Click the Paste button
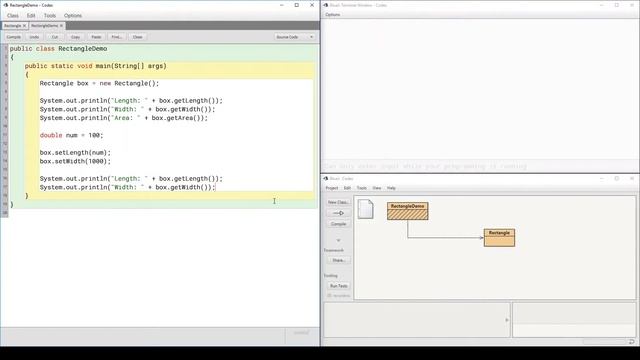The height and width of the screenshot is (360, 640). pyautogui.click(x=96, y=37)
